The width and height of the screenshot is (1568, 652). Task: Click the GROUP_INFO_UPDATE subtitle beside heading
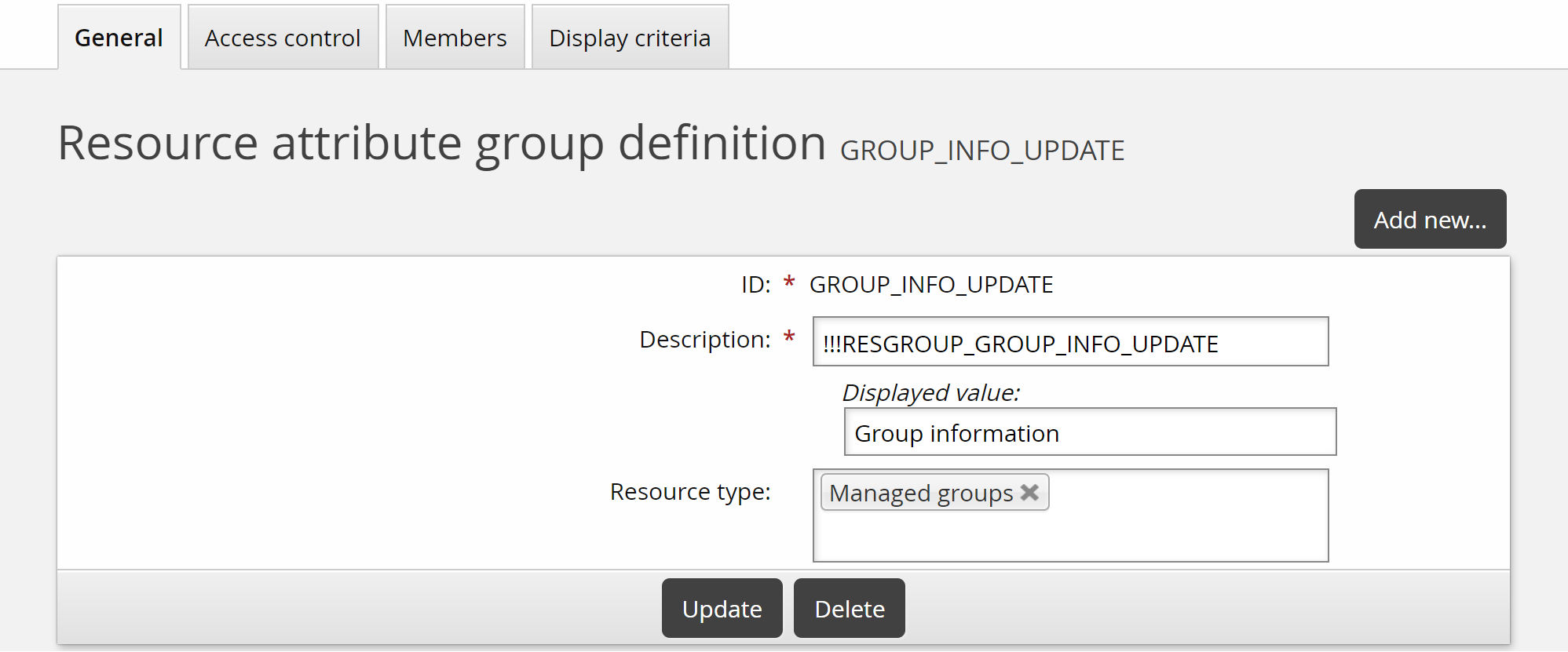[982, 150]
